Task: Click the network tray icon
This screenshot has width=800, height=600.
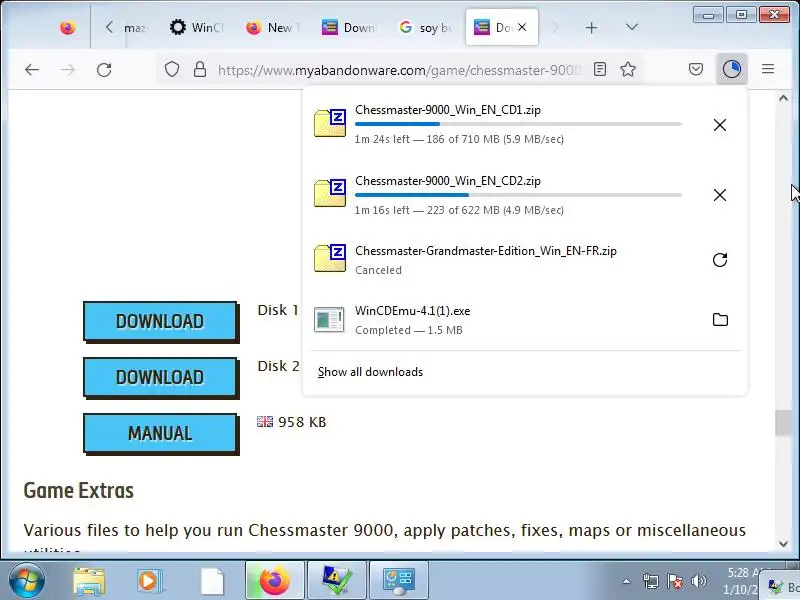Action: 651,581
